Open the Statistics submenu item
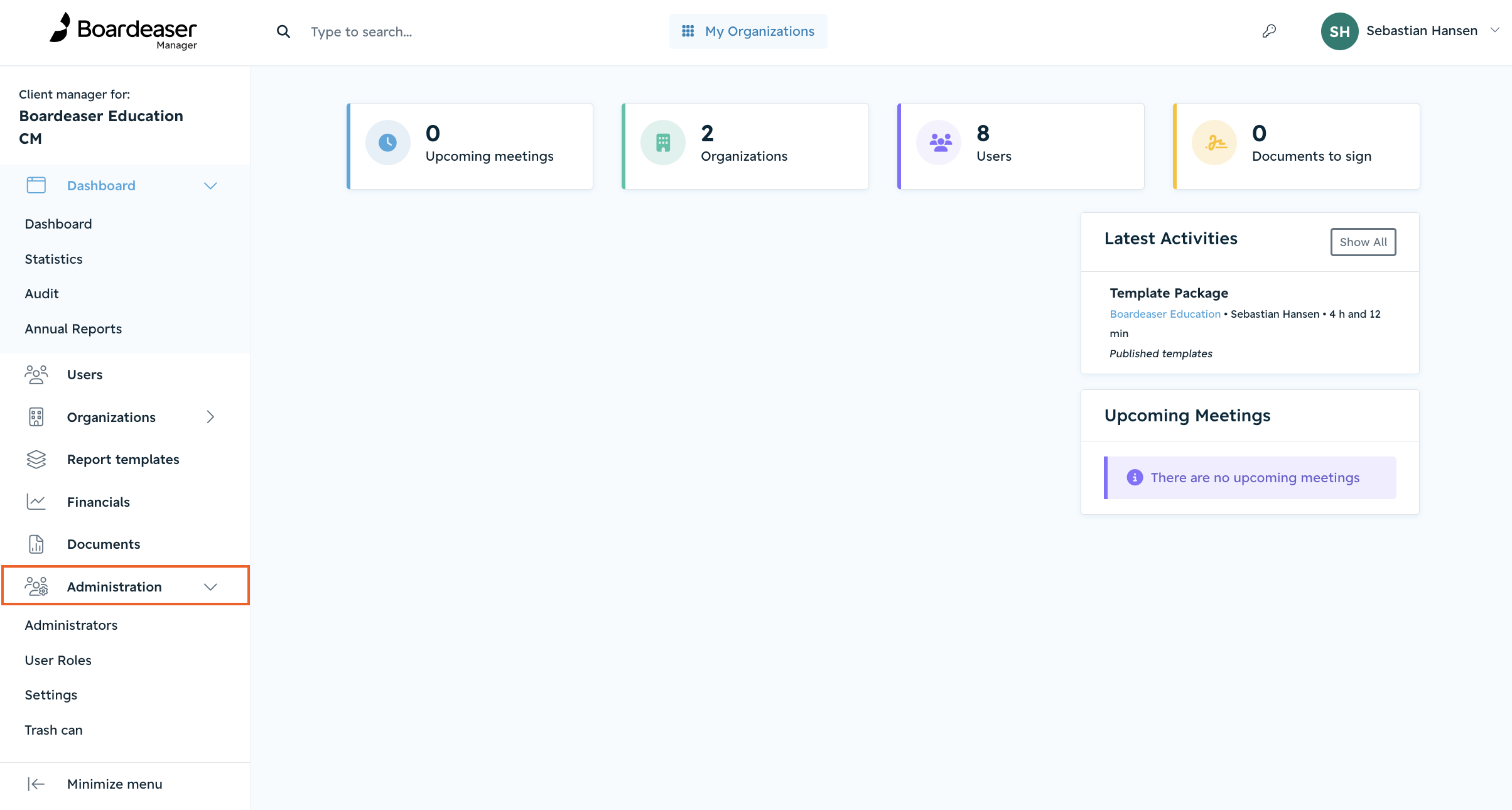The width and height of the screenshot is (1512, 810). (x=53, y=259)
